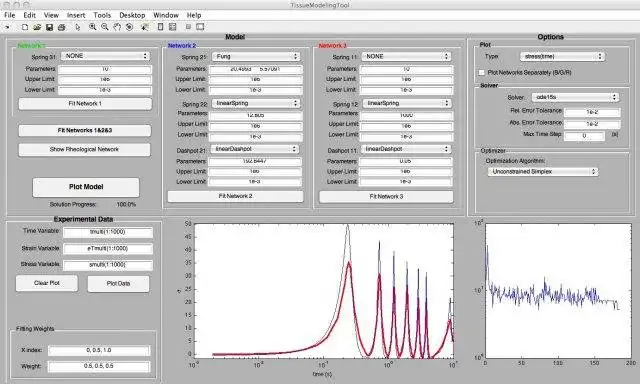The width and height of the screenshot is (640, 384).
Task: Open the Spring 31 dropdown in Network 1
Action: coord(105,56)
